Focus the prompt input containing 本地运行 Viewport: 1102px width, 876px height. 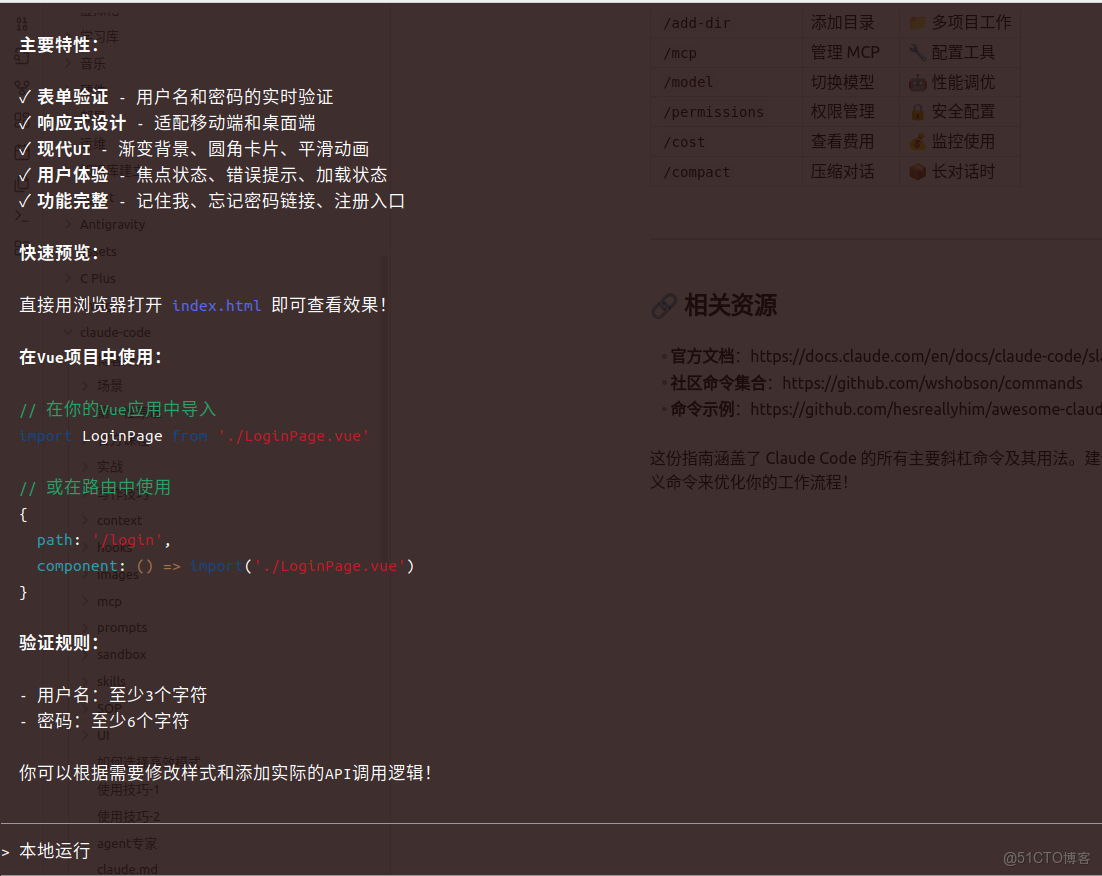click(x=551, y=851)
